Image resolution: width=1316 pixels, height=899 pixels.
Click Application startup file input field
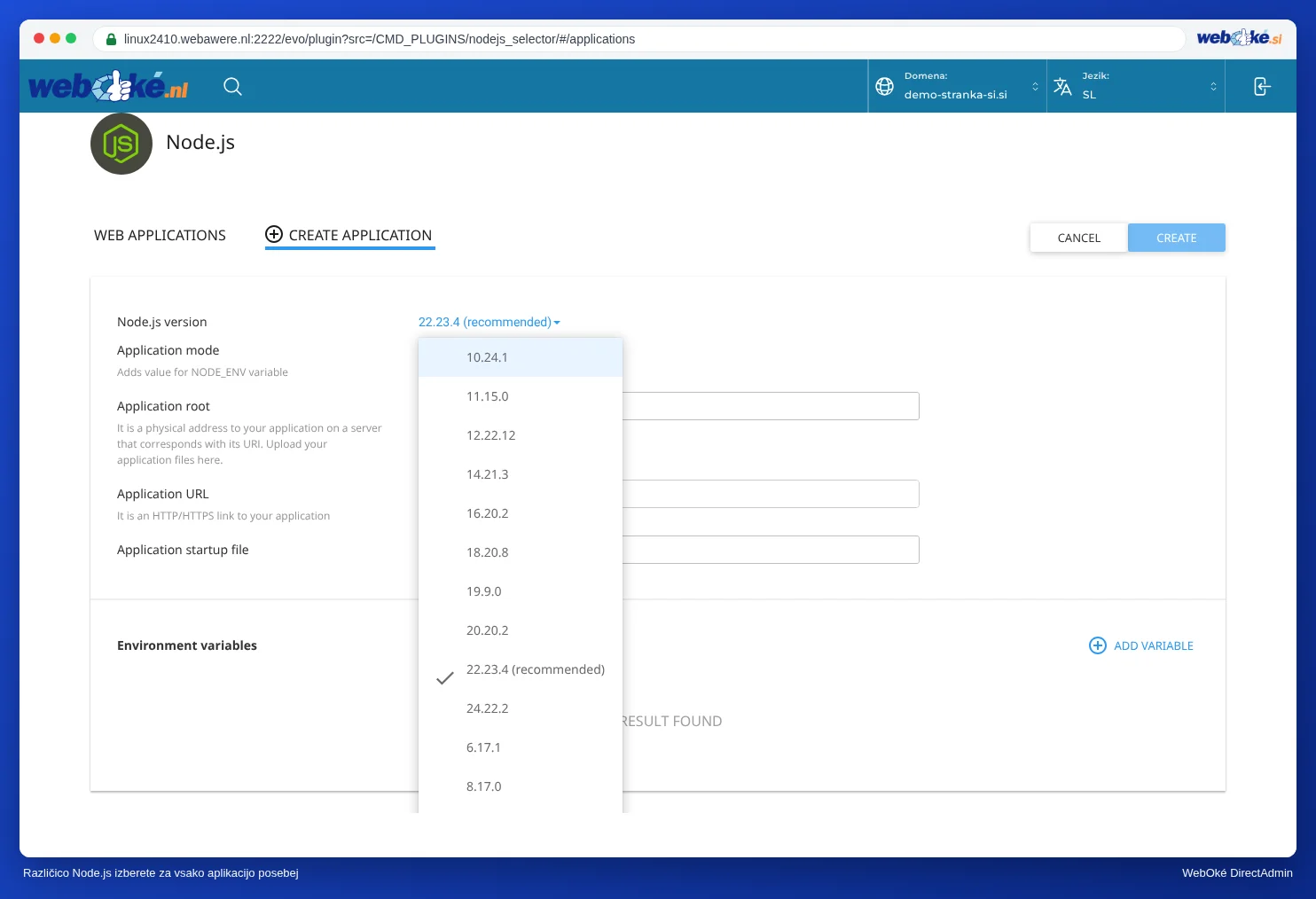771,550
